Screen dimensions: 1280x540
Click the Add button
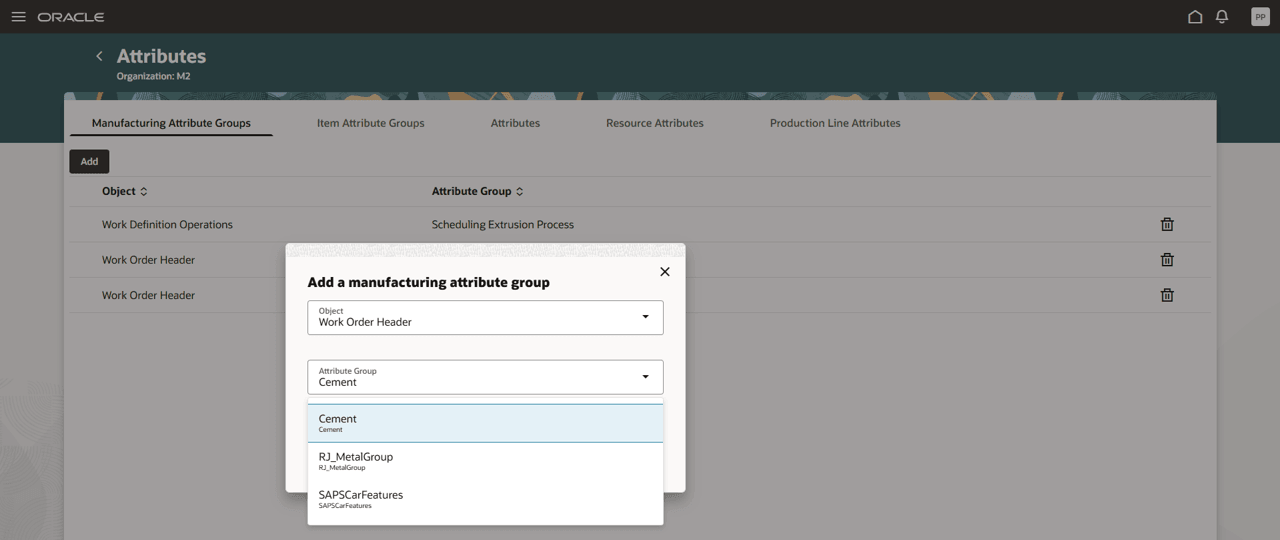89,161
